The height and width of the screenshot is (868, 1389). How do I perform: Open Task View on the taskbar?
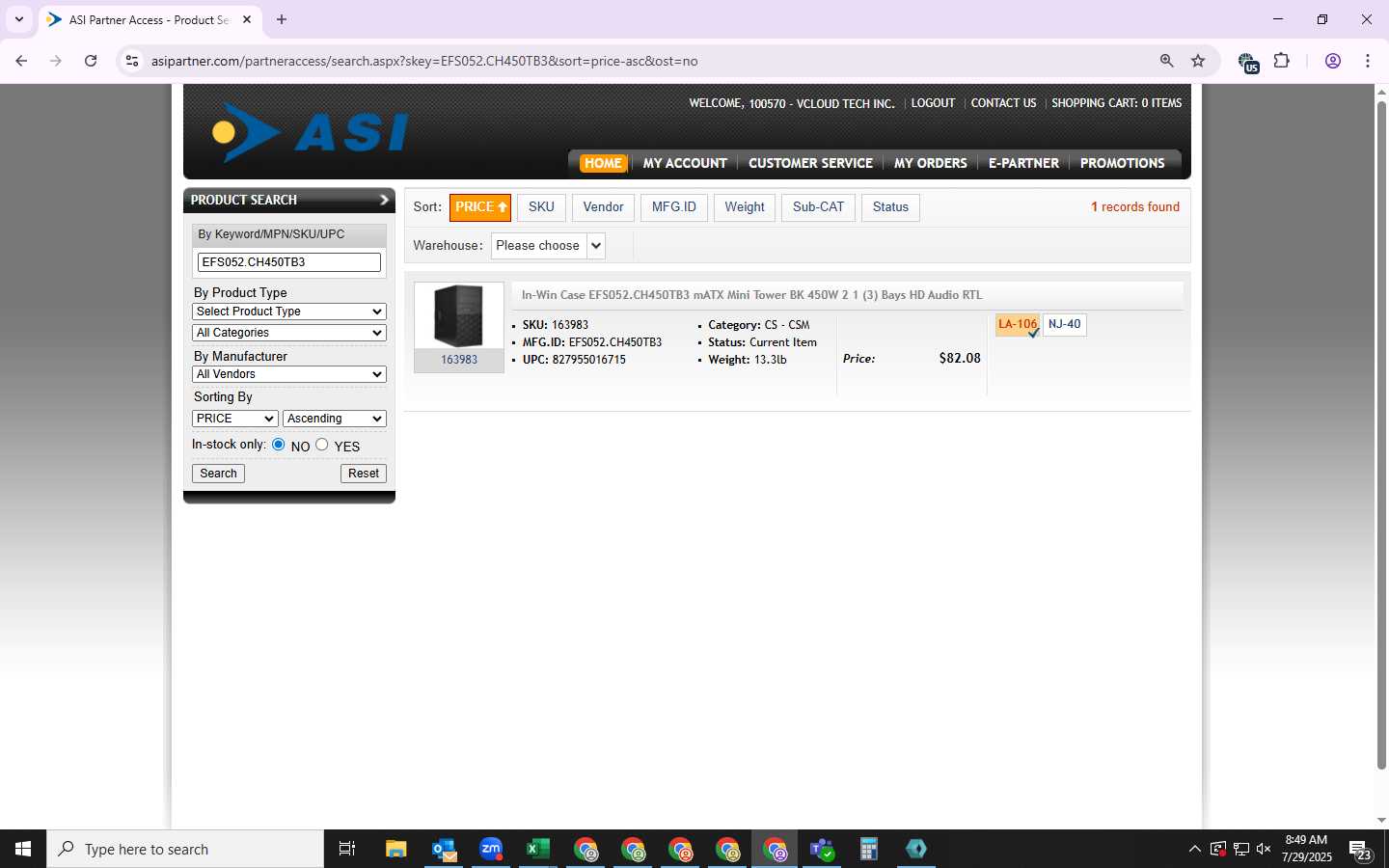tap(347, 849)
